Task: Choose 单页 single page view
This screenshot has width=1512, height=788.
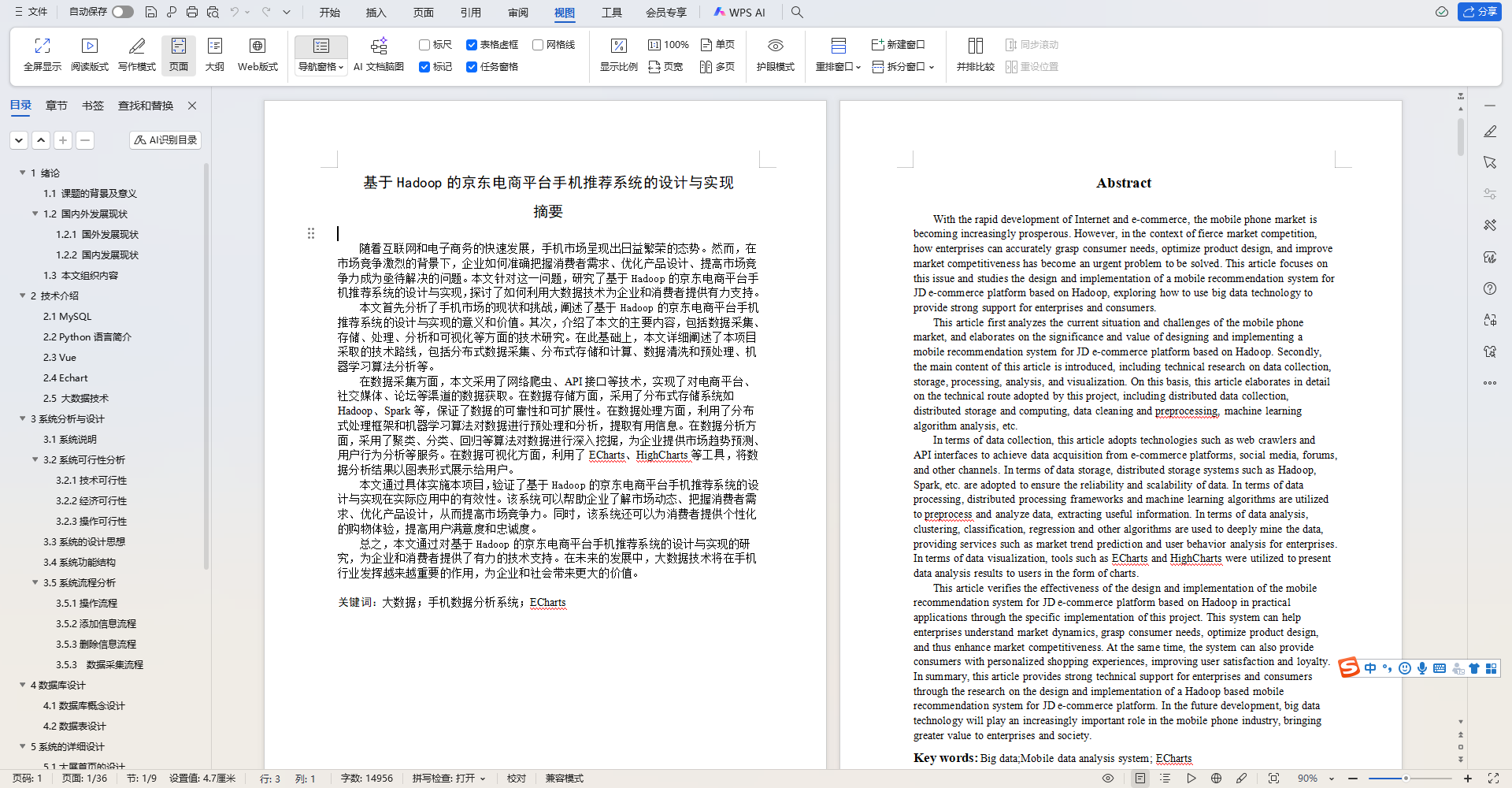Action: tap(717, 45)
